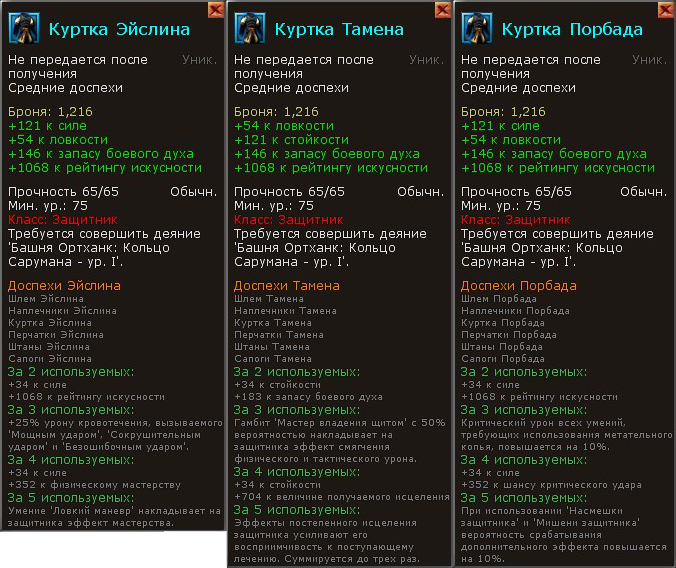The image size is (676, 568).
Task: Click Средние доспехи in Тамена tooltip
Action: coord(291,88)
